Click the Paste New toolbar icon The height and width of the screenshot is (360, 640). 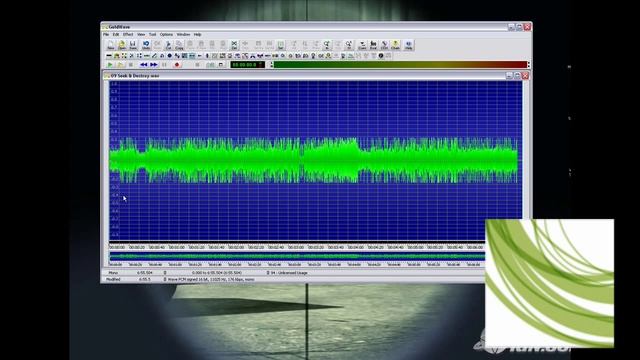[x=201, y=45]
